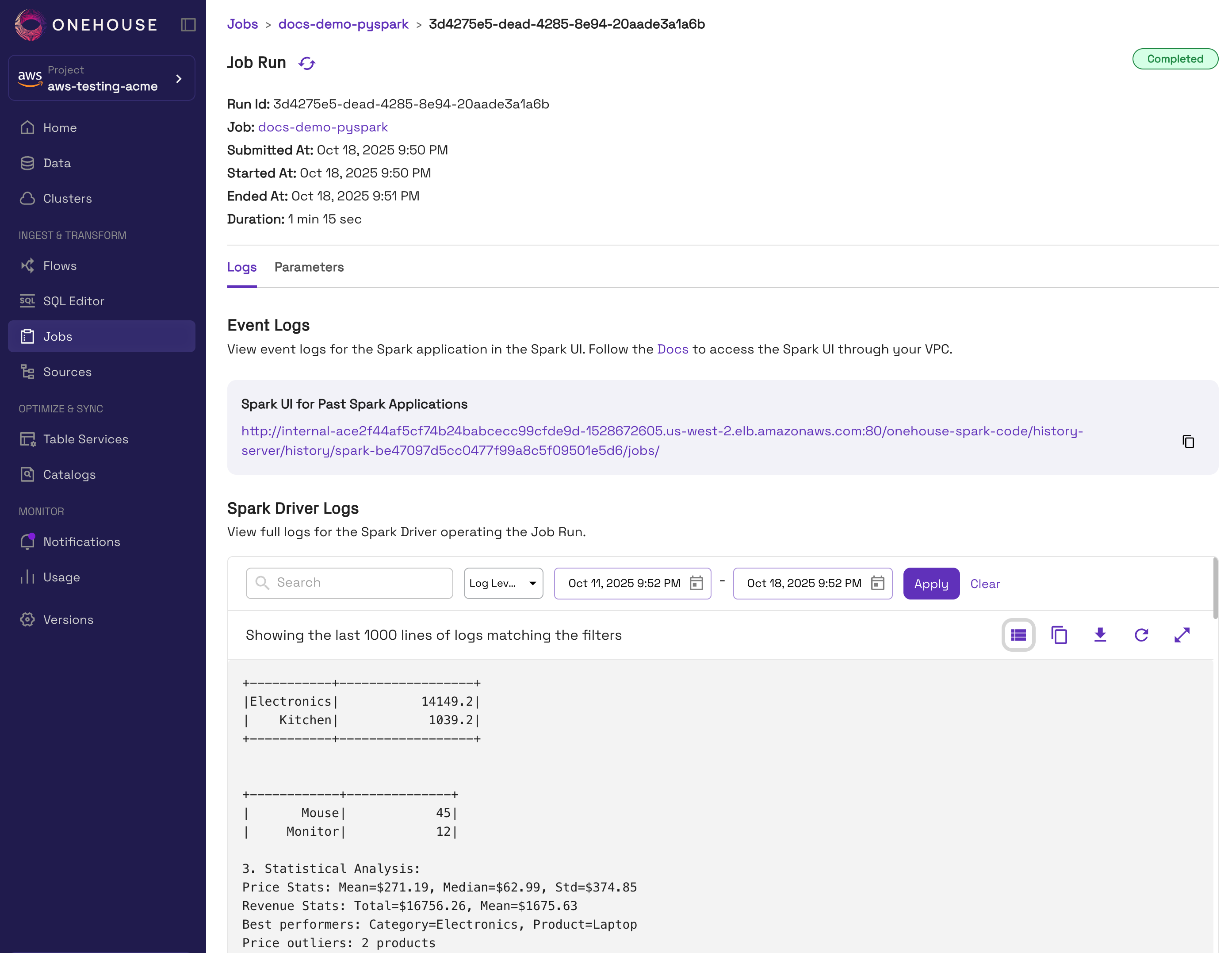1232x953 pixels.
Task: Open end date calendar picker
Action: 877,583
